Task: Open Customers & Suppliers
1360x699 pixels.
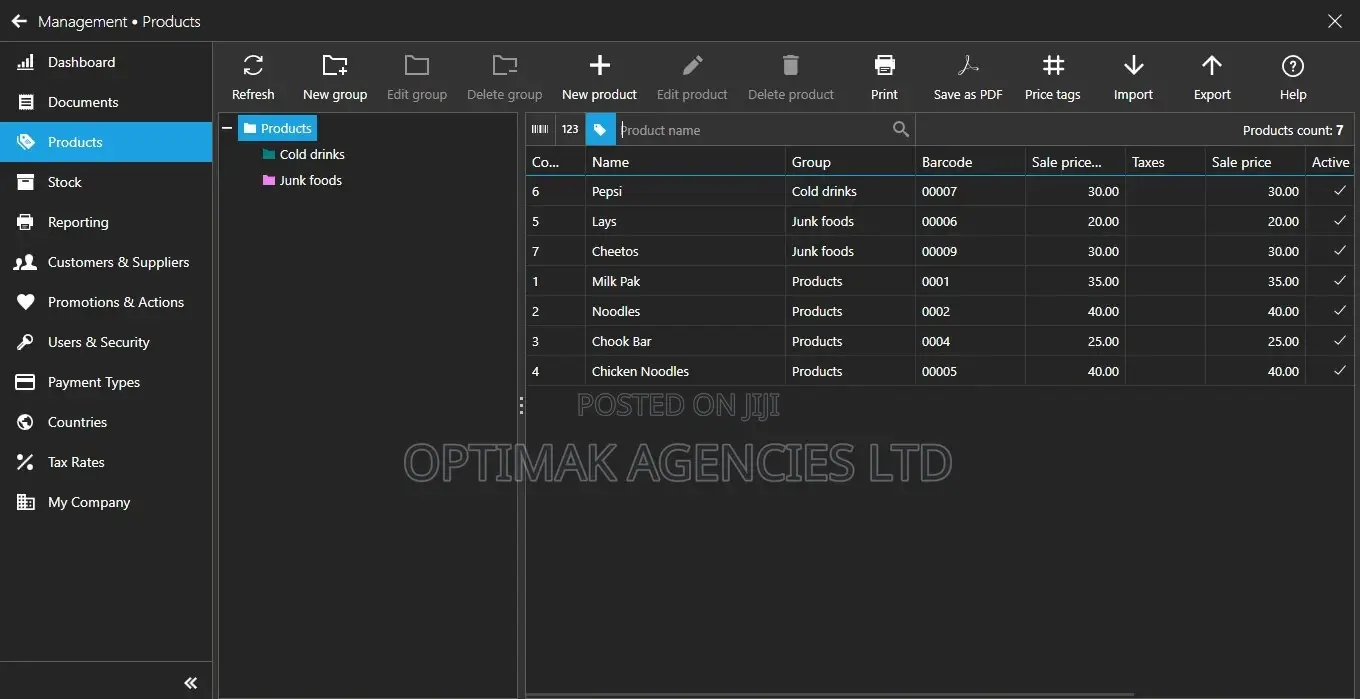Action: tap(106, 262)
